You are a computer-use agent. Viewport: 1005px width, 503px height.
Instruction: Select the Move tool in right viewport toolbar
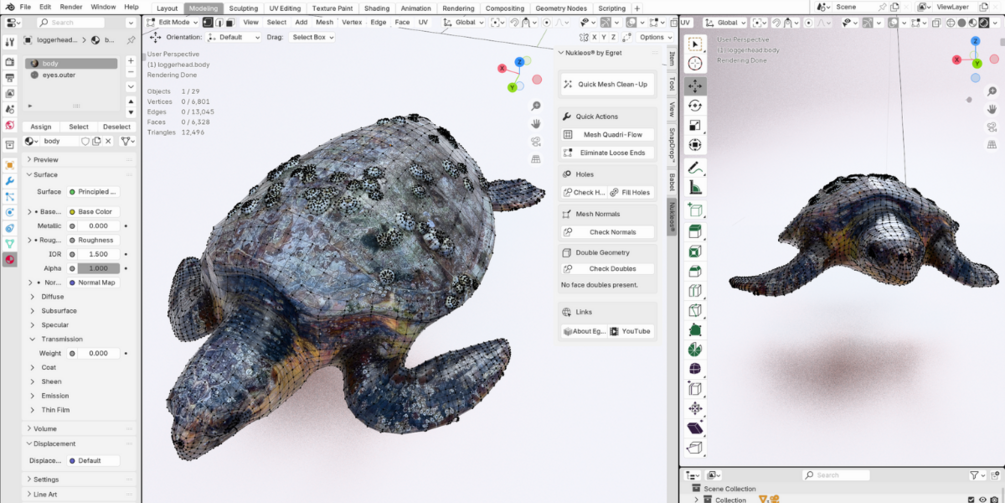(x=695, y=86)
